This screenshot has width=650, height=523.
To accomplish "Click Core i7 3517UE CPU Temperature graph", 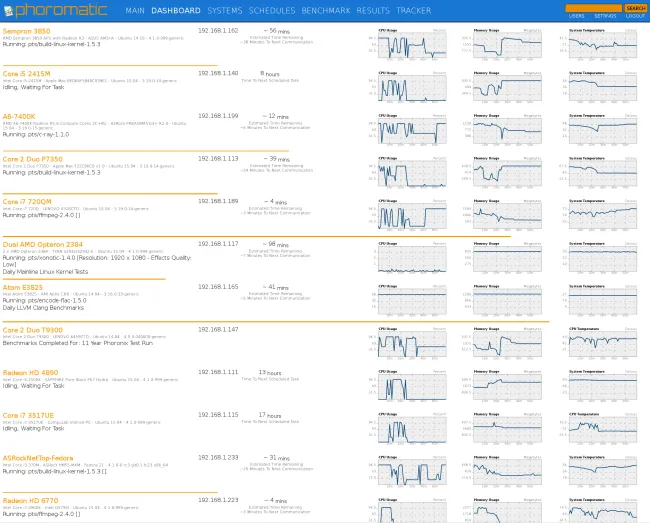I will click(603, 429).
